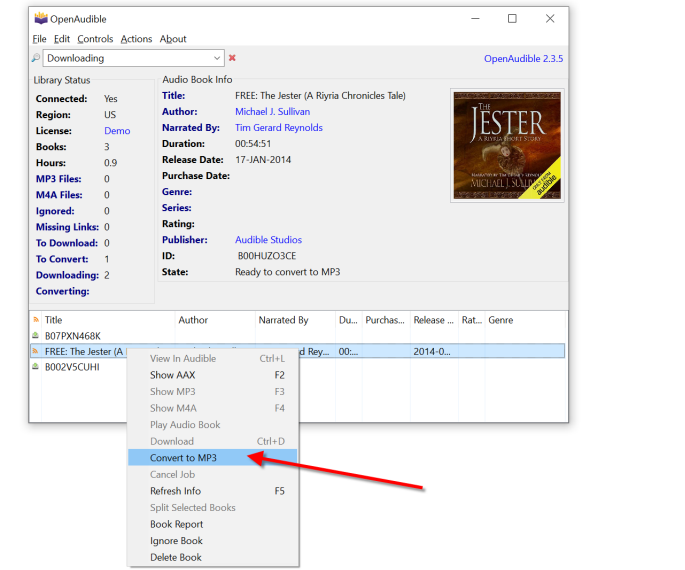Follow the Tim Gerard Reynolds narrator link
685x570 pixels.
click(279, 128)
